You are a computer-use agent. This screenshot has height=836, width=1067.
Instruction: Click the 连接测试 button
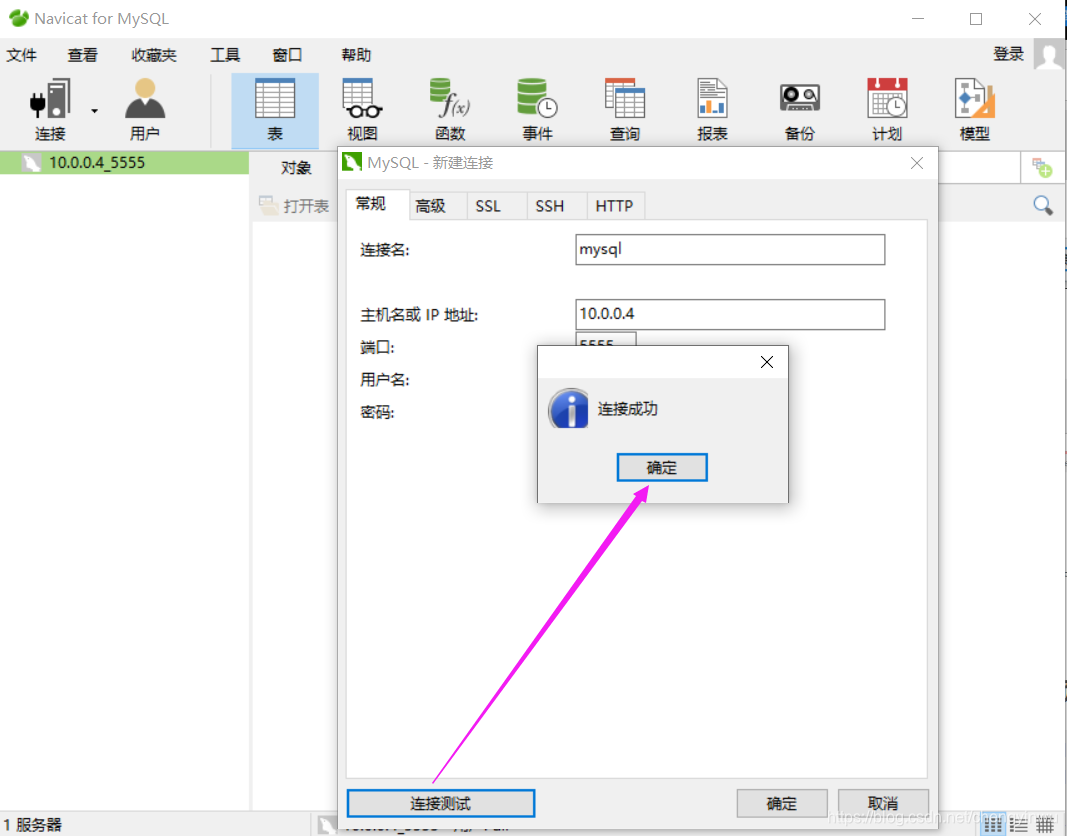pos(441,803)
